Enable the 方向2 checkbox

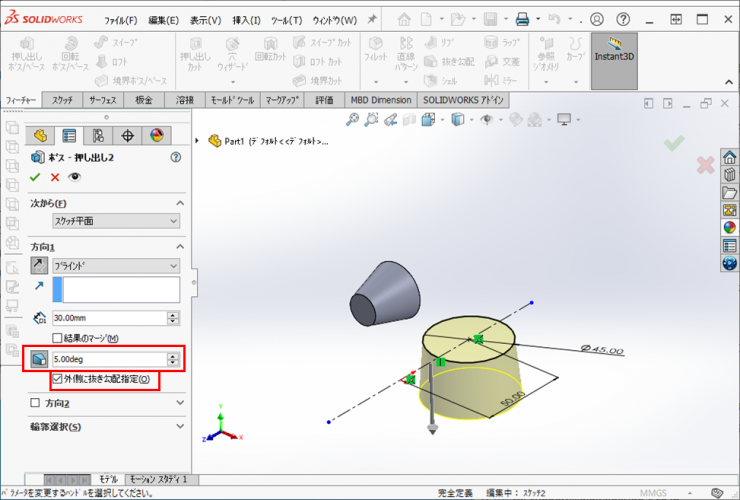(36, 402)
